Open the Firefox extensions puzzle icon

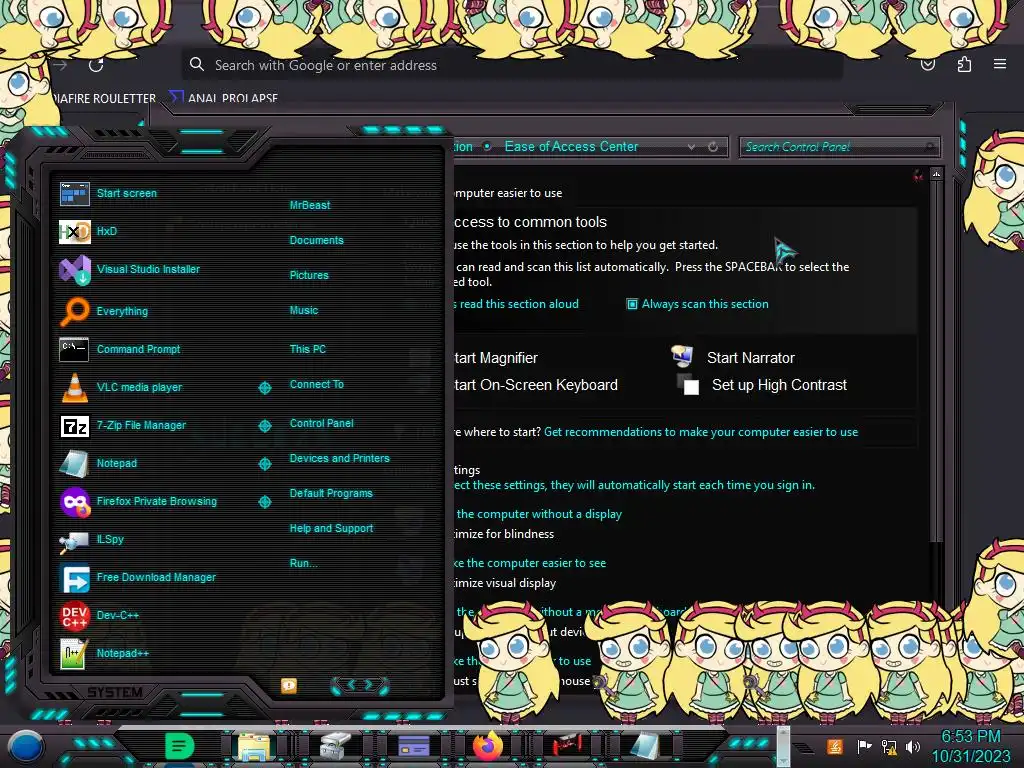(x=964, y=64)
